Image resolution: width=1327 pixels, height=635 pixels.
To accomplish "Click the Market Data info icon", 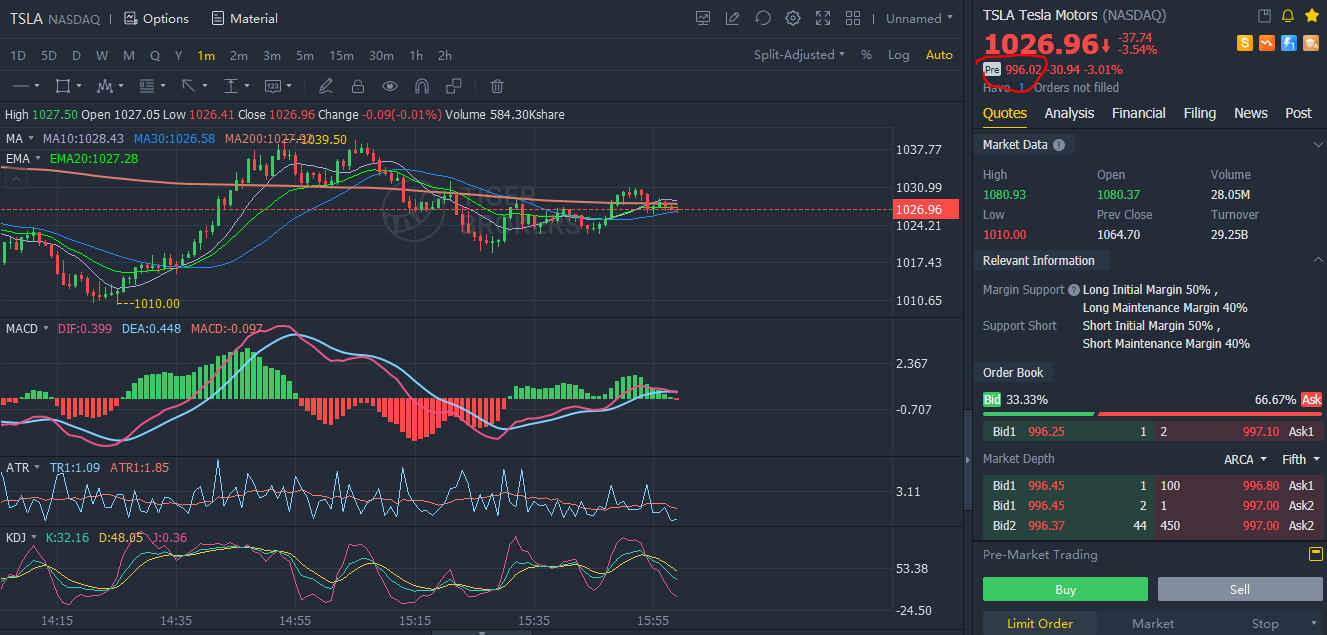I will (1059, 145).
